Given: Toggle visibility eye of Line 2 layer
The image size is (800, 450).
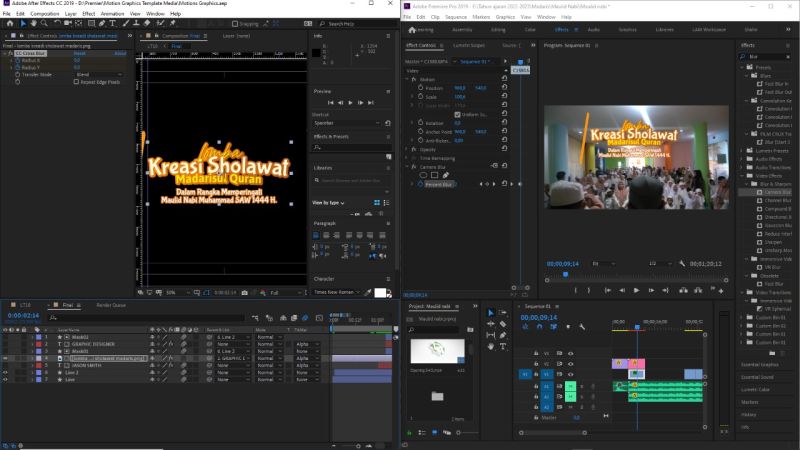Looking at the screenshot, I should 5,372.
